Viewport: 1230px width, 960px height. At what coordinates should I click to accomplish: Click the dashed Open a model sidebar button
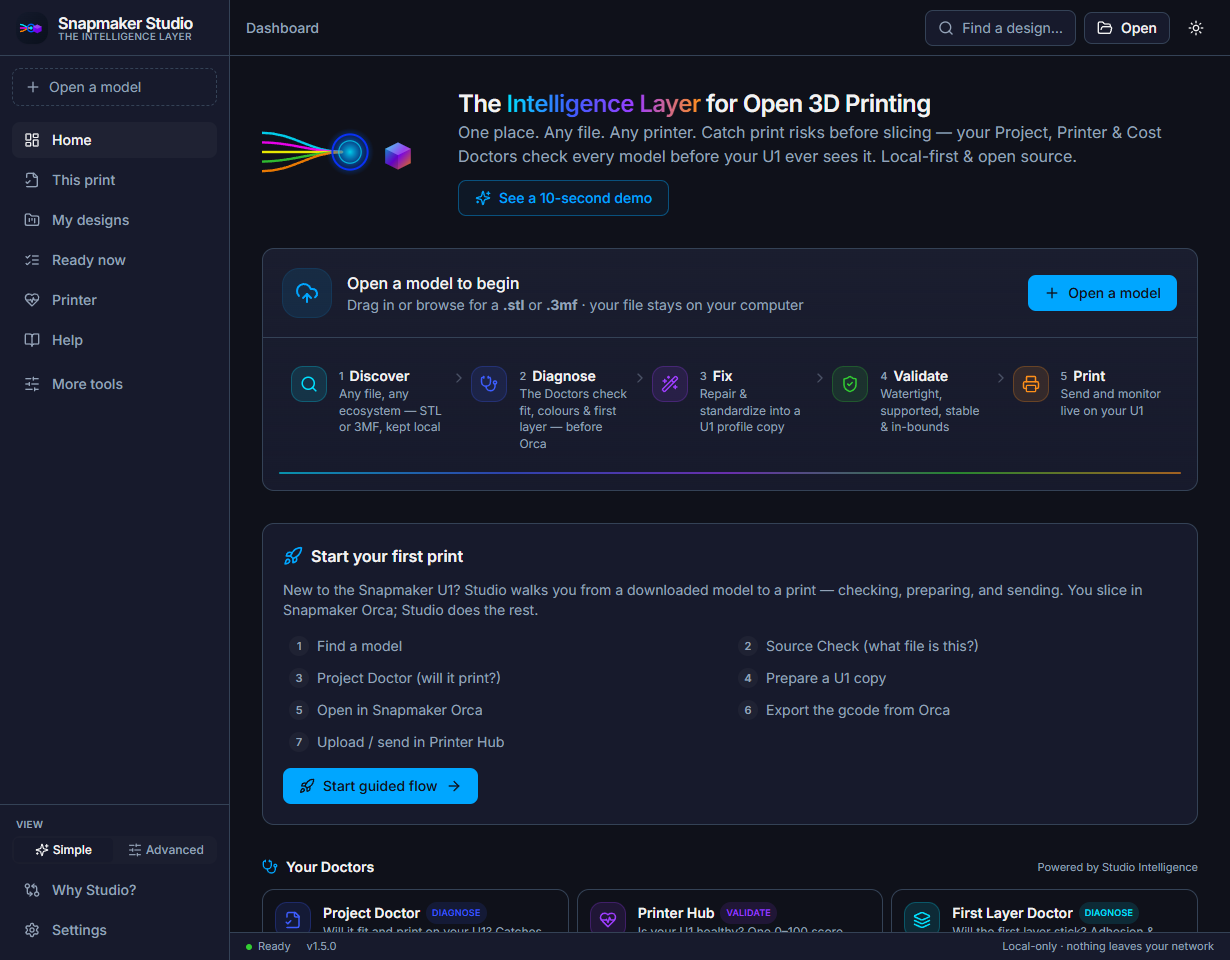point(114,87)
